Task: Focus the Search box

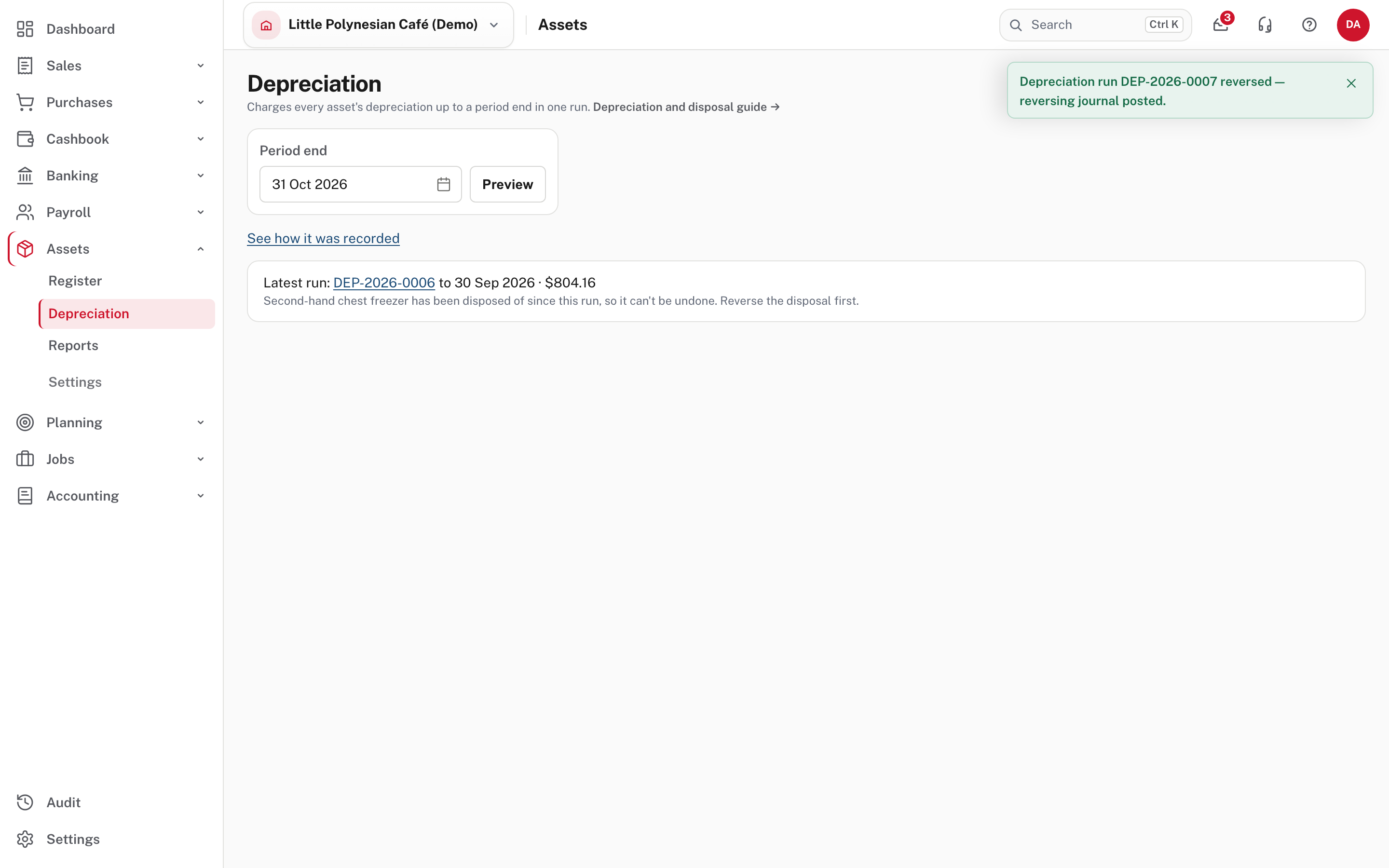Action: [x=1095, y=25]
